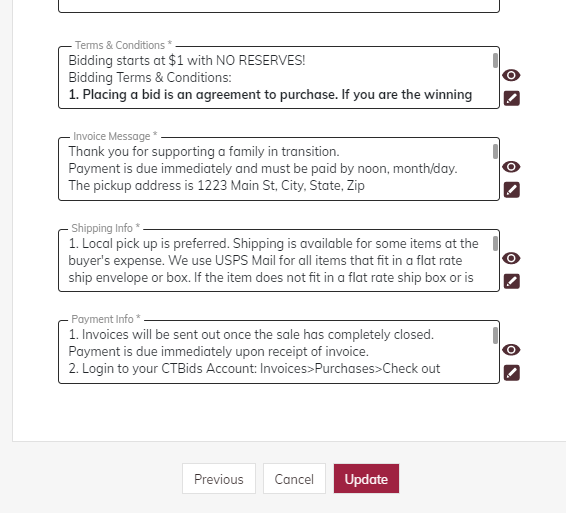Click the Update button
This screenshot has height=513, width=566.
[366, 479]
